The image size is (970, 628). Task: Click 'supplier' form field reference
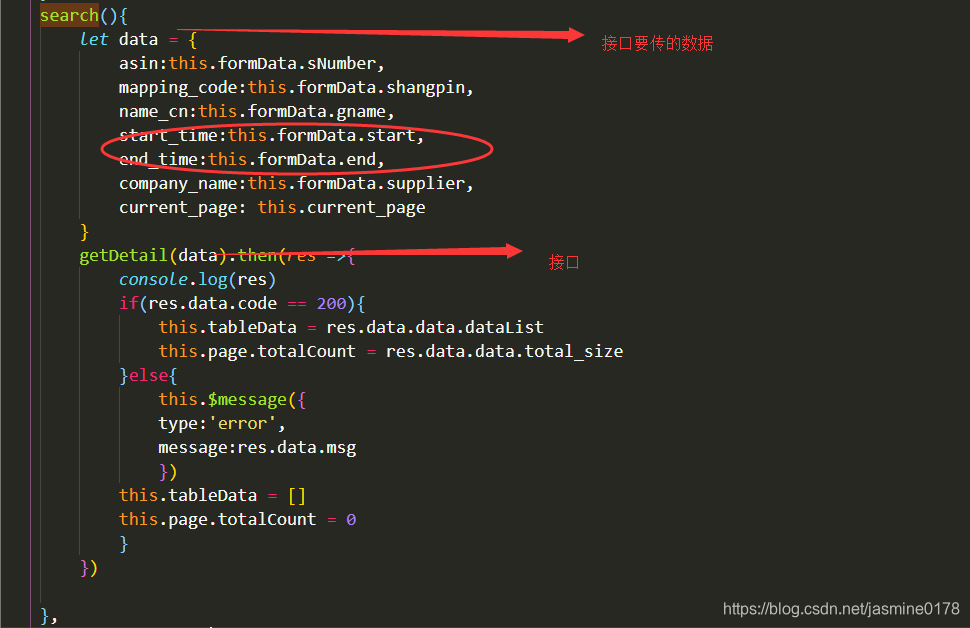coord(426,184)
